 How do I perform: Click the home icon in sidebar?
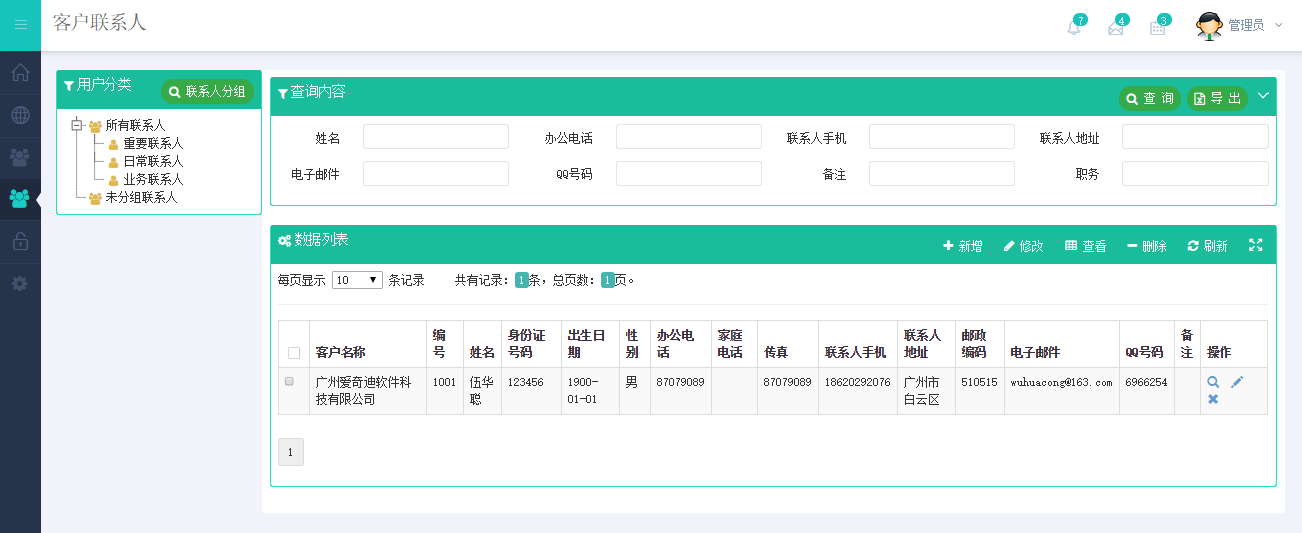pyautogui.click(x=20, y=73)
